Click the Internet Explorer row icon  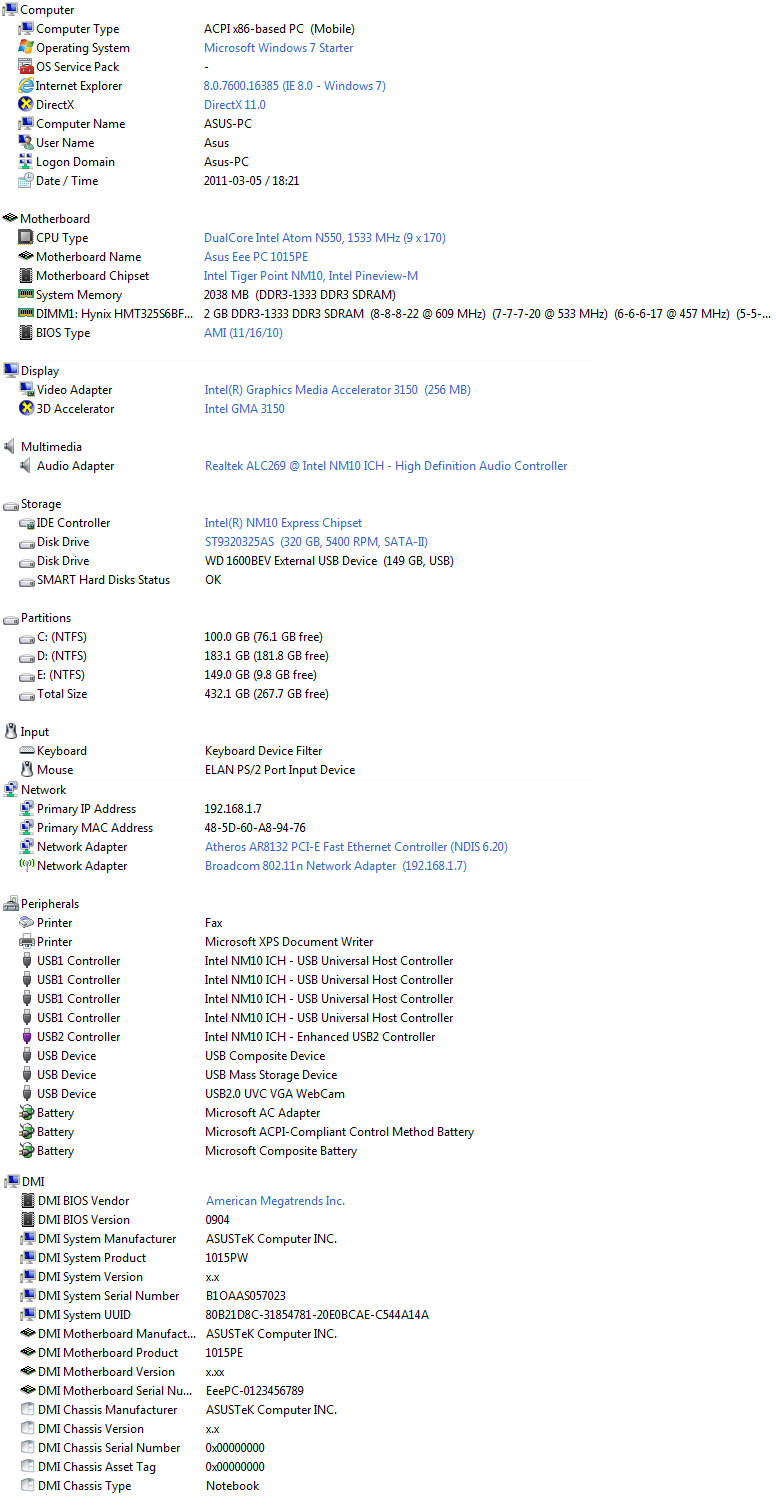26,85
